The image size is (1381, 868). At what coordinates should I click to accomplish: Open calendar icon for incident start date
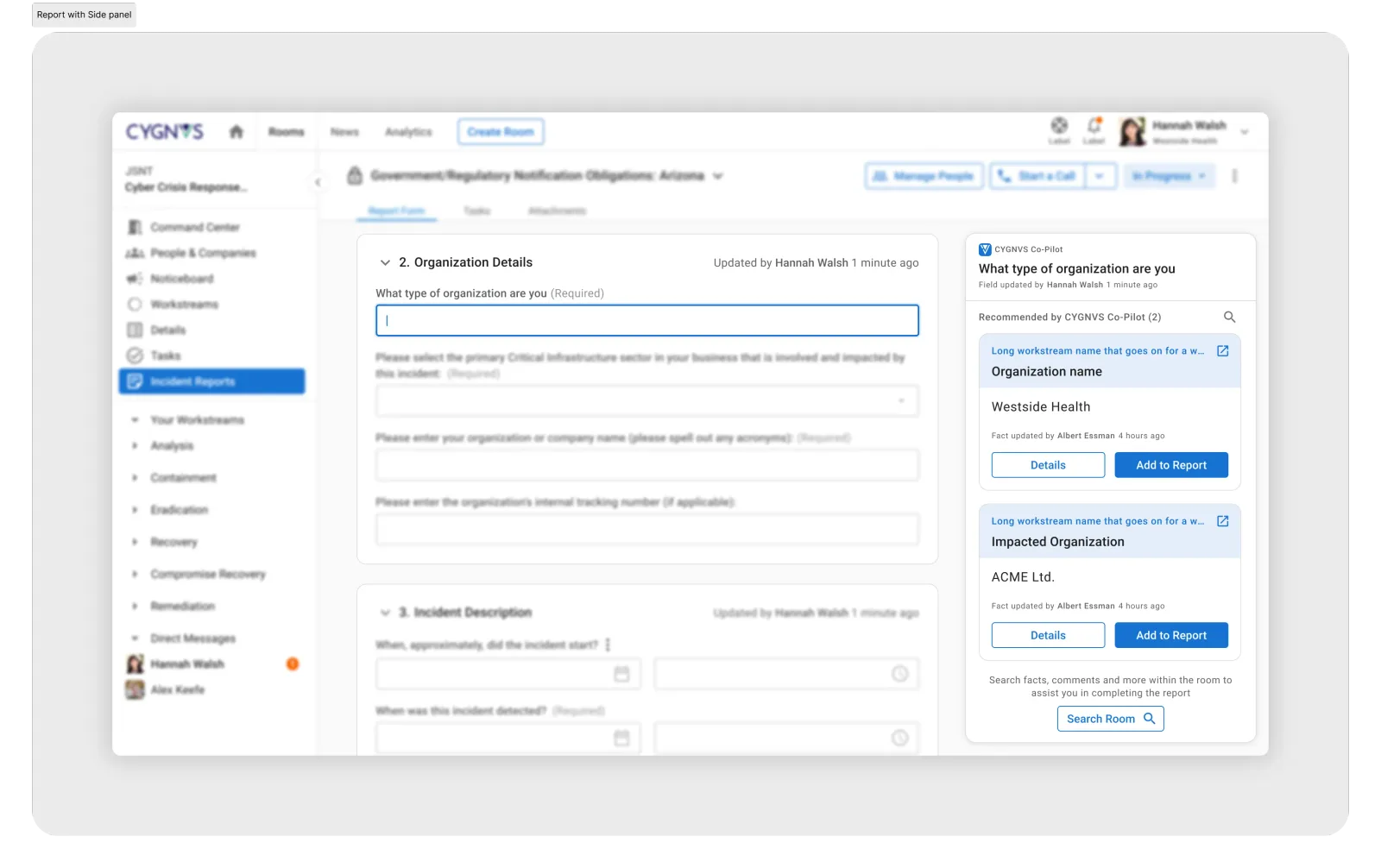[621, 674]
